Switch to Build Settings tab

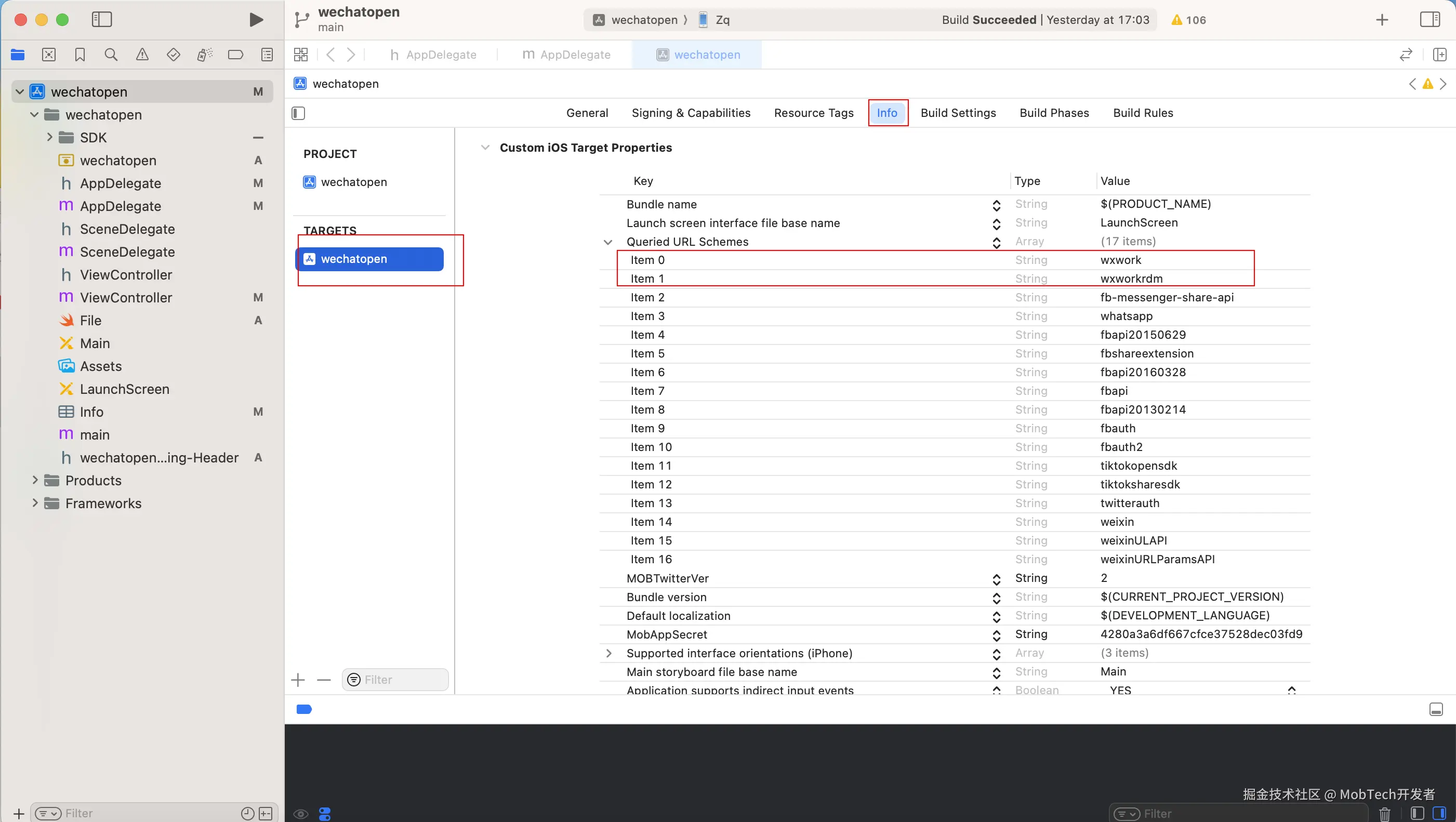point(958,113)
